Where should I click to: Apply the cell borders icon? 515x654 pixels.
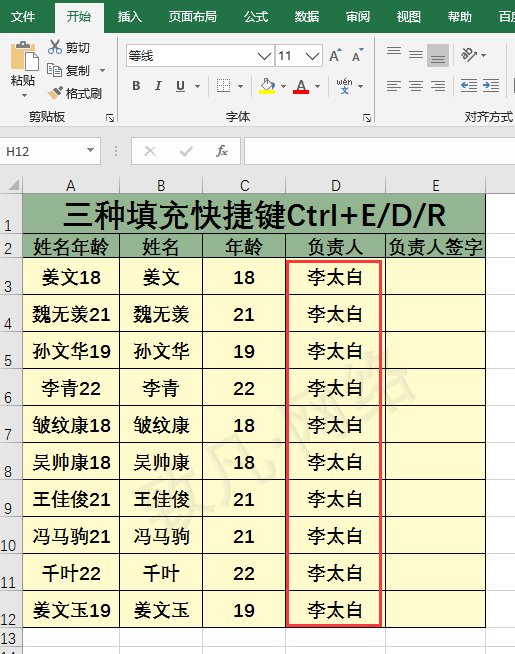coord(224,86)
